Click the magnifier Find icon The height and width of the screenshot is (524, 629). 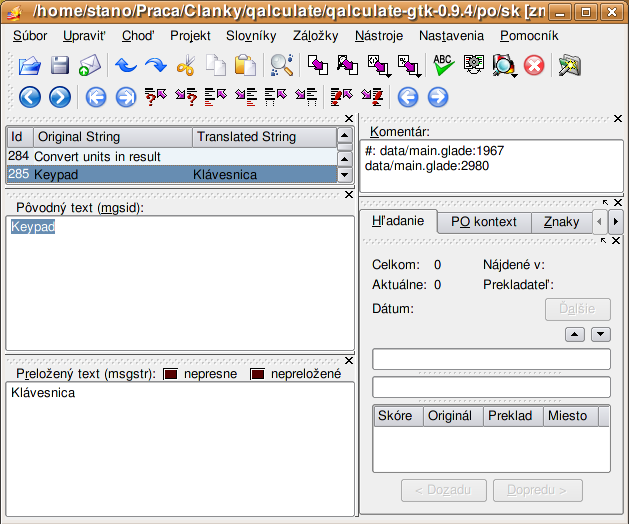coord(282,67)
